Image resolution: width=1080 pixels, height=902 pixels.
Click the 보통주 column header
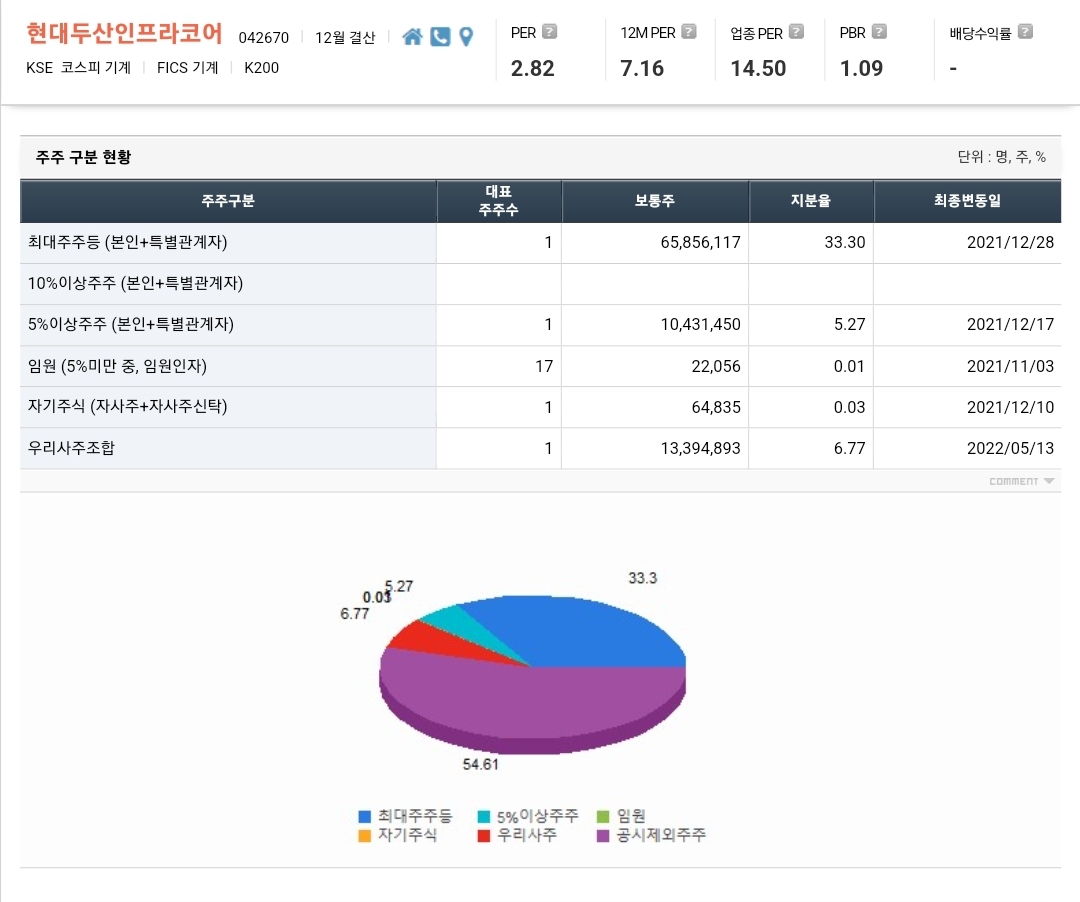(x=655, y=201)
